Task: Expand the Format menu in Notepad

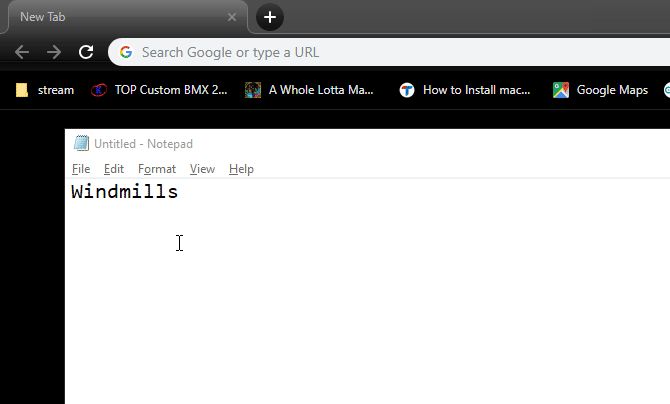Action: point(157,169)
